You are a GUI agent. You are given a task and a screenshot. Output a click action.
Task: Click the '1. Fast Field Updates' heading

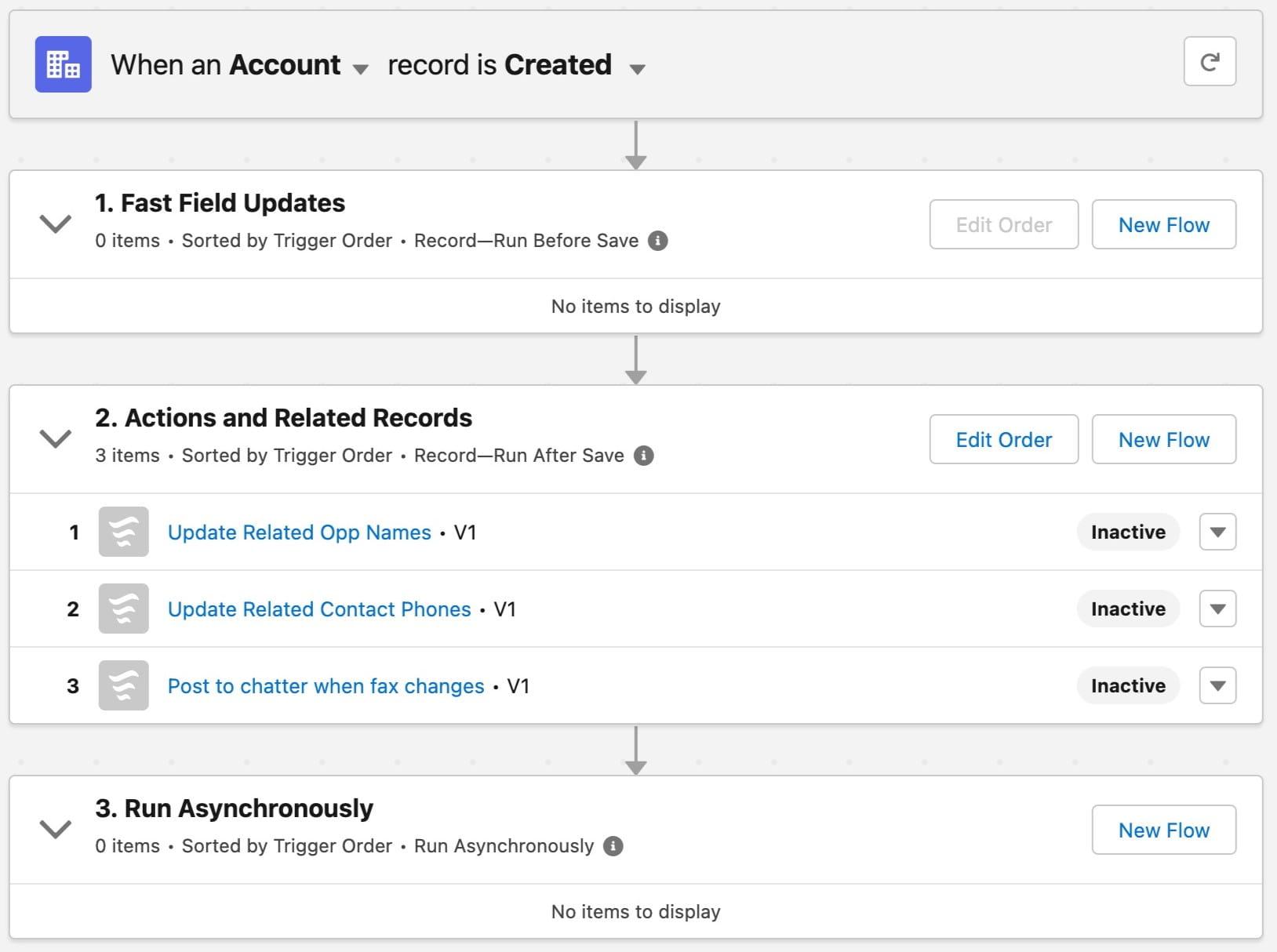point(220,203)
